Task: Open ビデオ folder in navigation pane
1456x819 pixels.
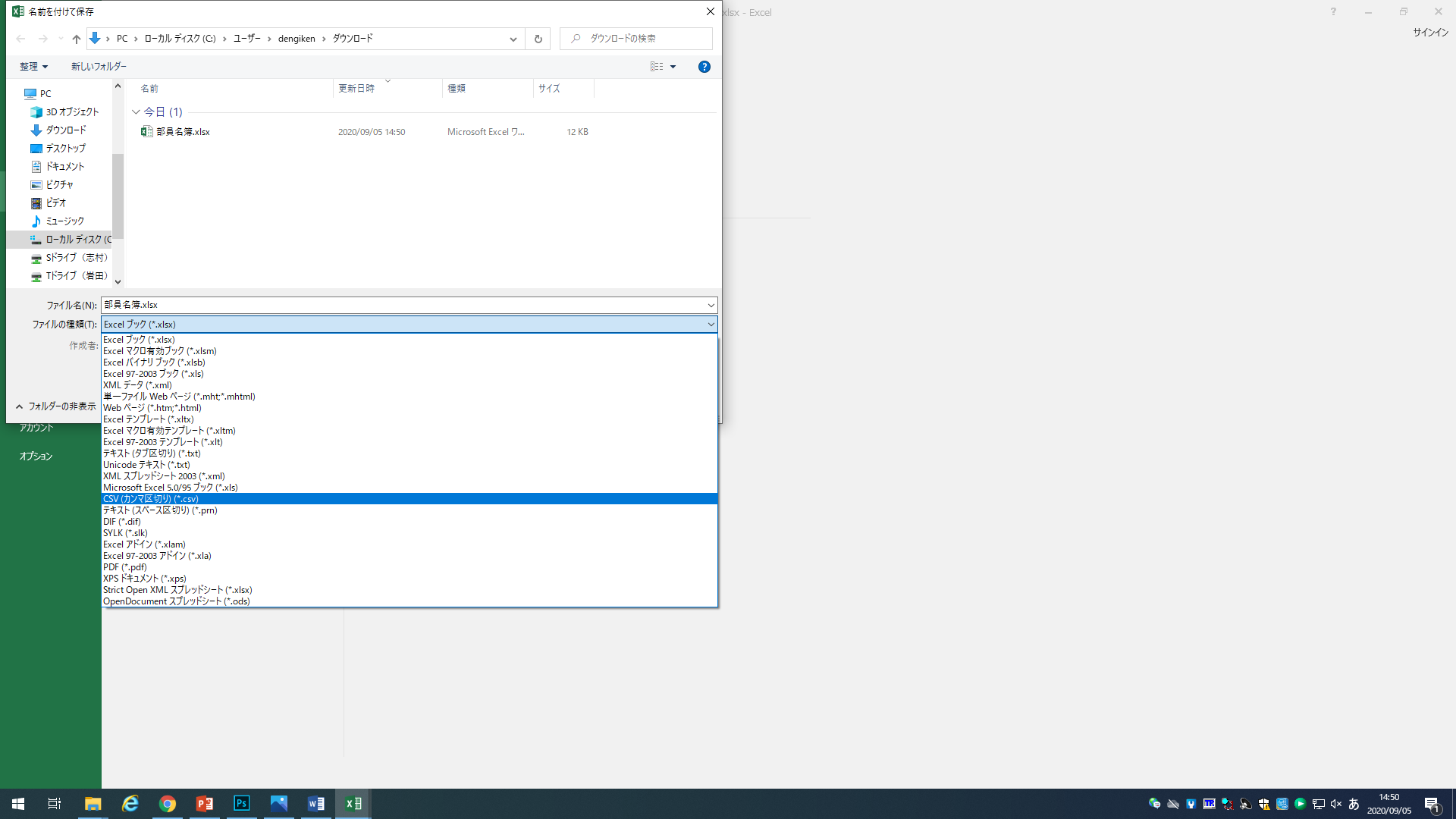Action: pos(49,202)
